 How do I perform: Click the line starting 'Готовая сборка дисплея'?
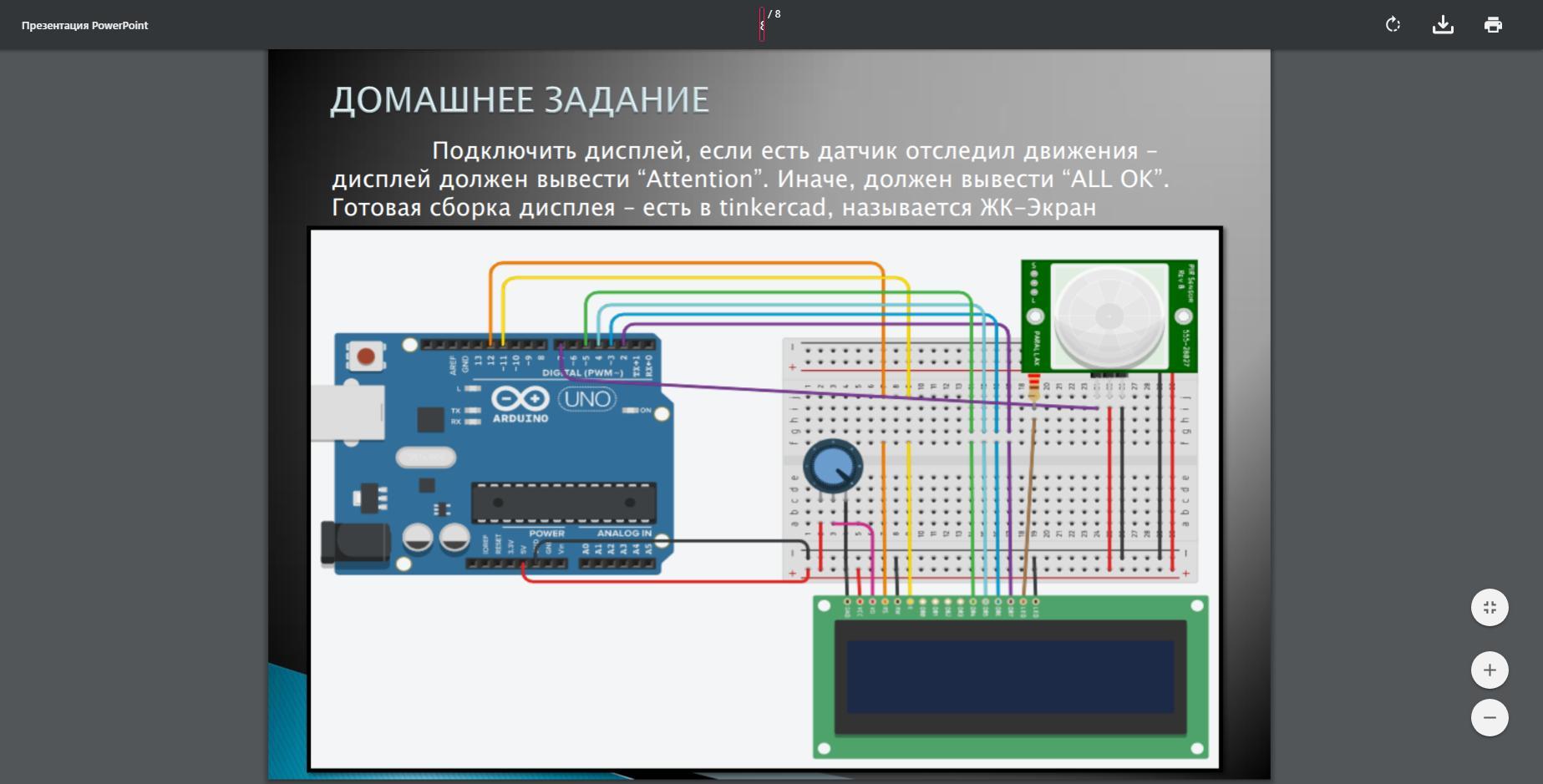(x=713, y=208)
